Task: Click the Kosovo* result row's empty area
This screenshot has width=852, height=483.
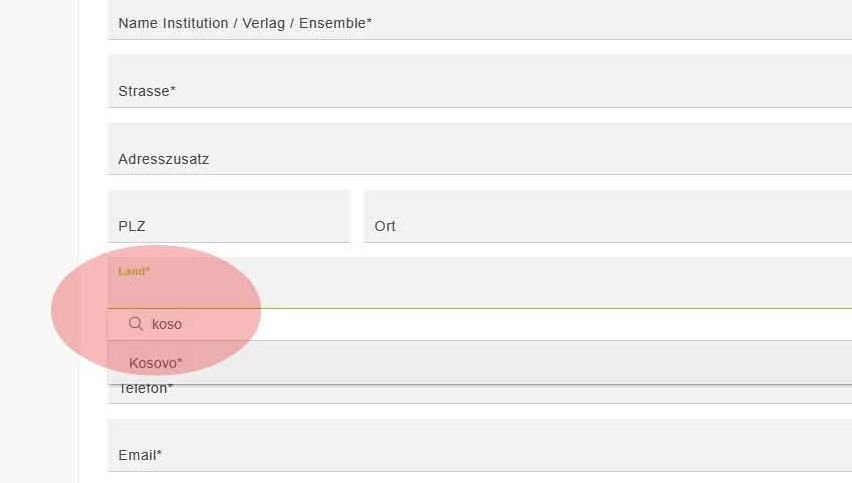Action: pos(516,363)
